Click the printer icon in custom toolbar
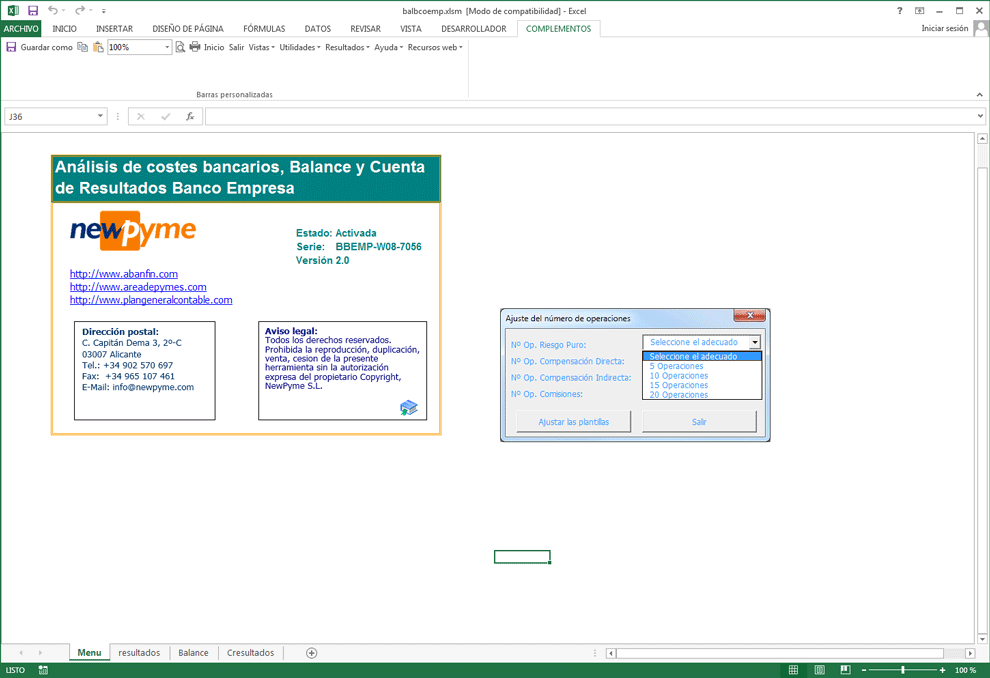The width and height of the screenshot is (990, 678). pos(195,47)
